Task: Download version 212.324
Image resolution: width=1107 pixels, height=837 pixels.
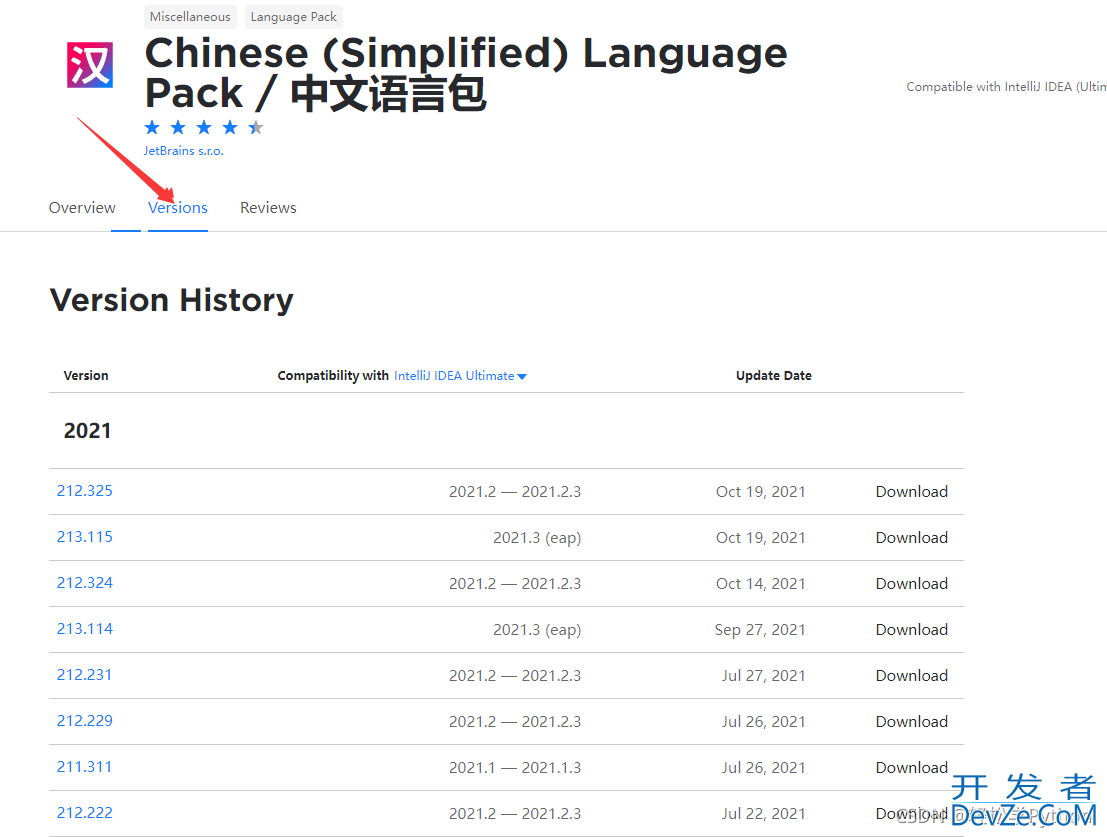Action: [x=911, y=584]
